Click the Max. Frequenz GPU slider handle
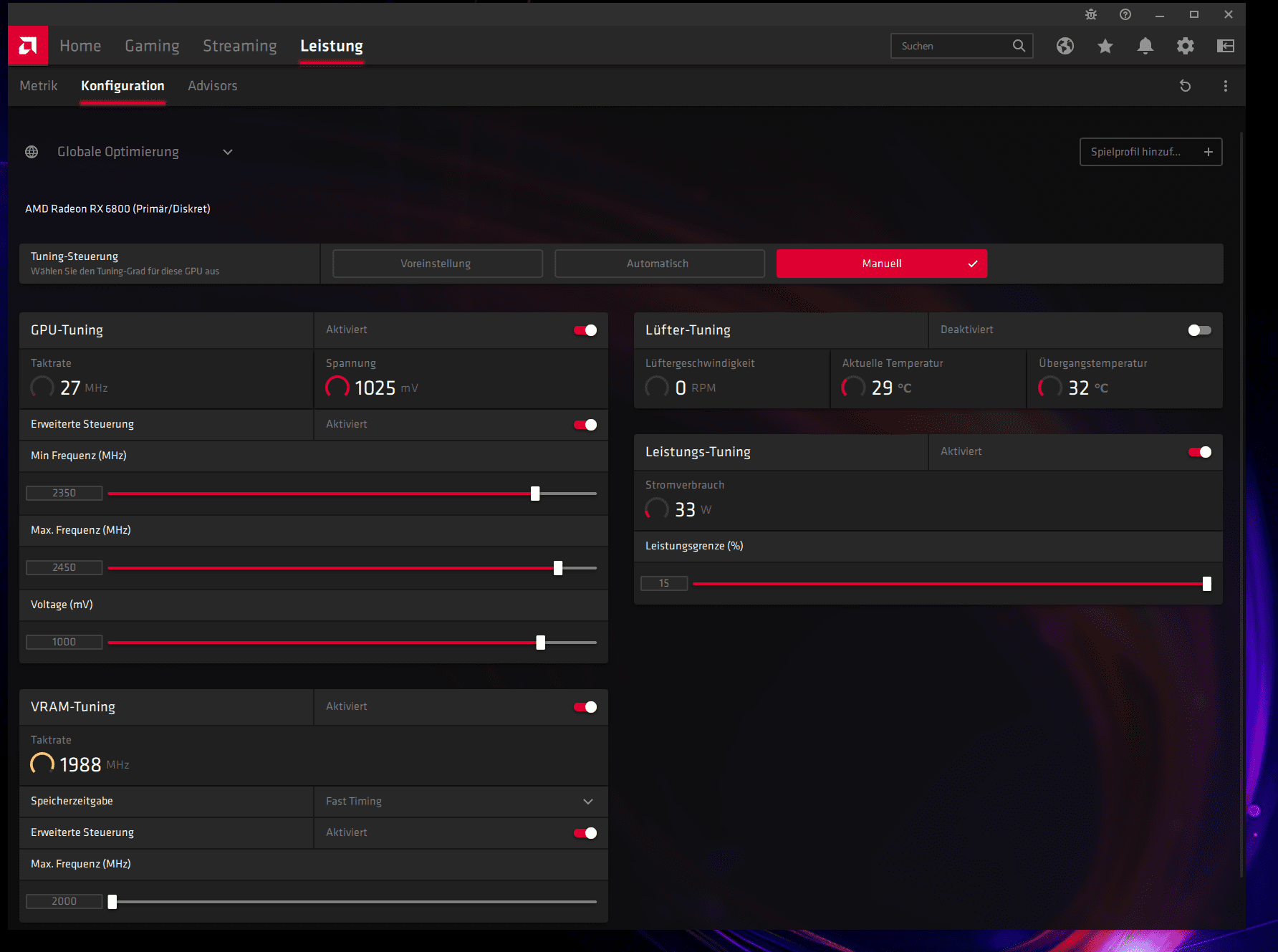The width and height of the screenshot is (1278, 952). [x=558, y=568]
